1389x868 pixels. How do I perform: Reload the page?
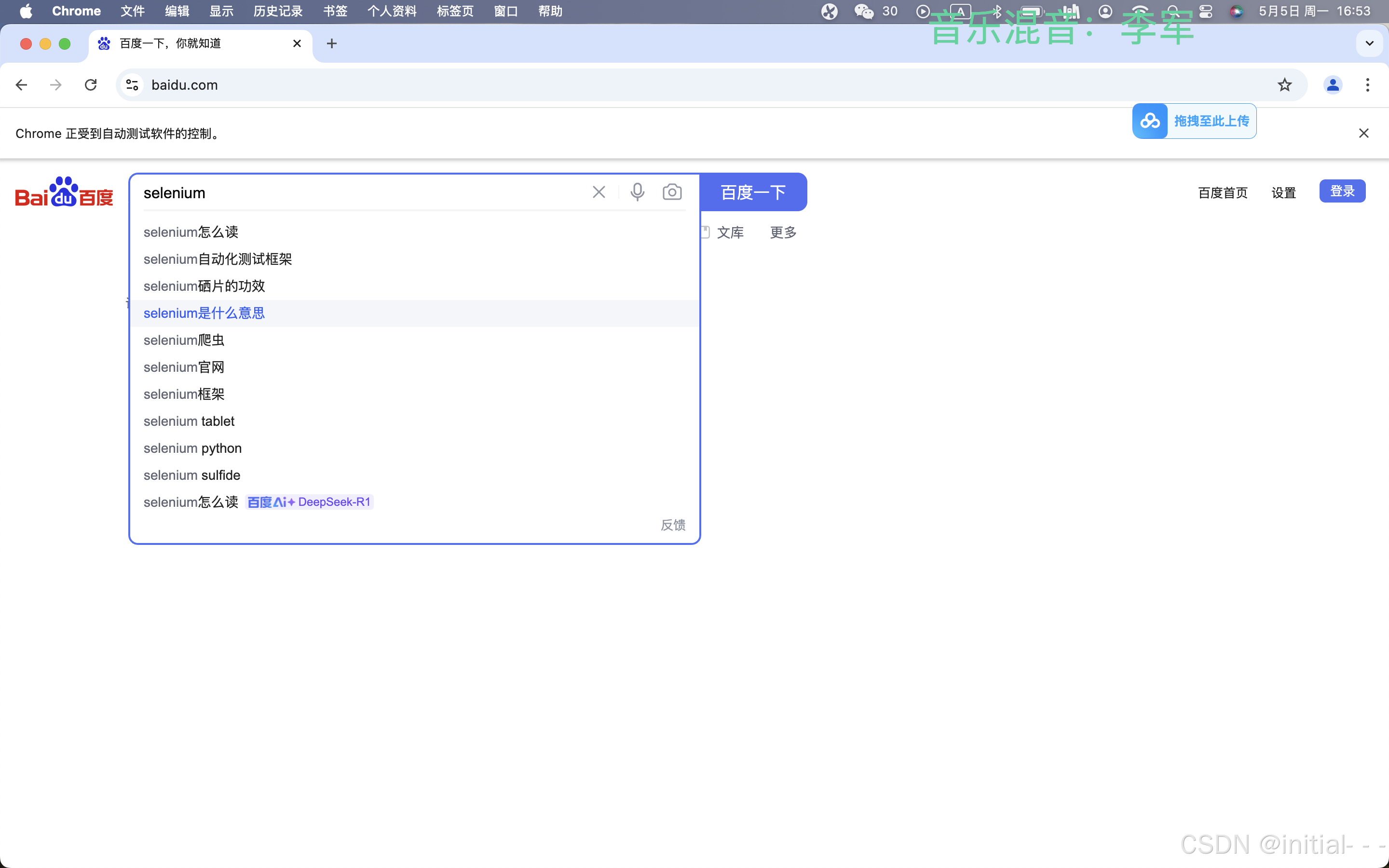(x=91, y=85)
